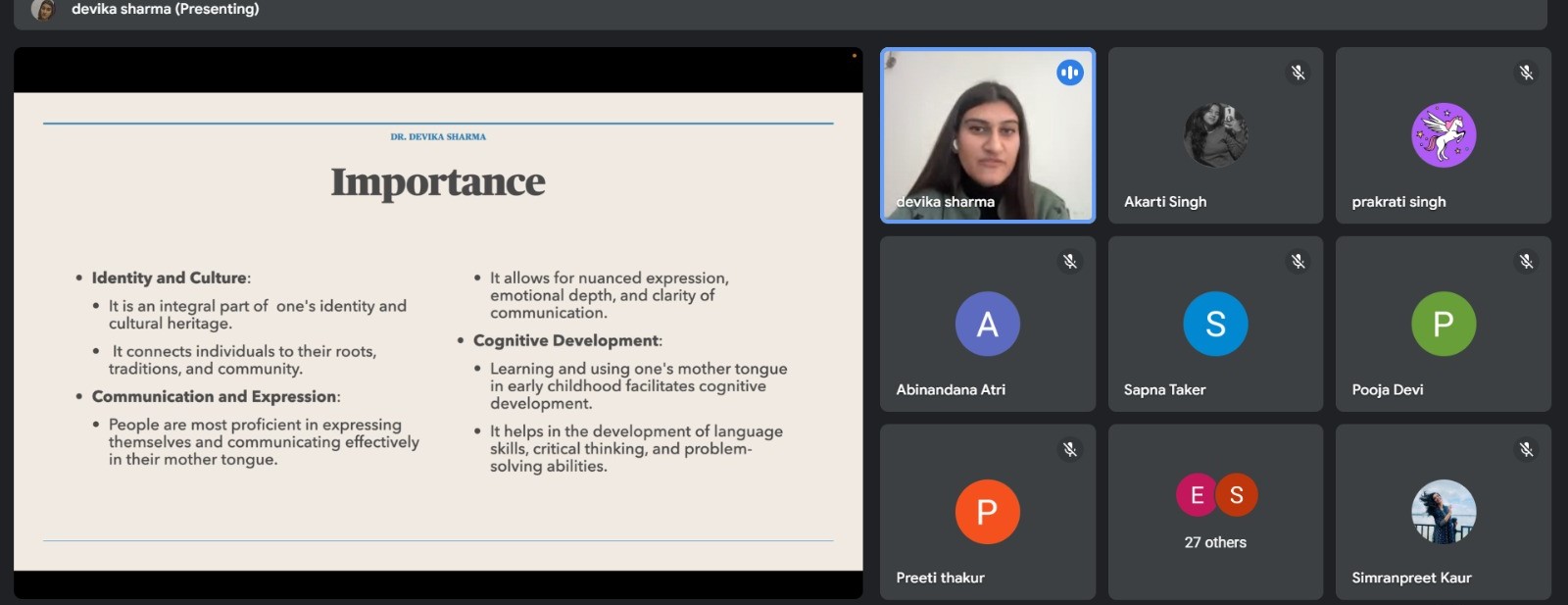Click the pink E avatar in others tile
This screenshot has width=1568, height=605.
(1196, 495)
